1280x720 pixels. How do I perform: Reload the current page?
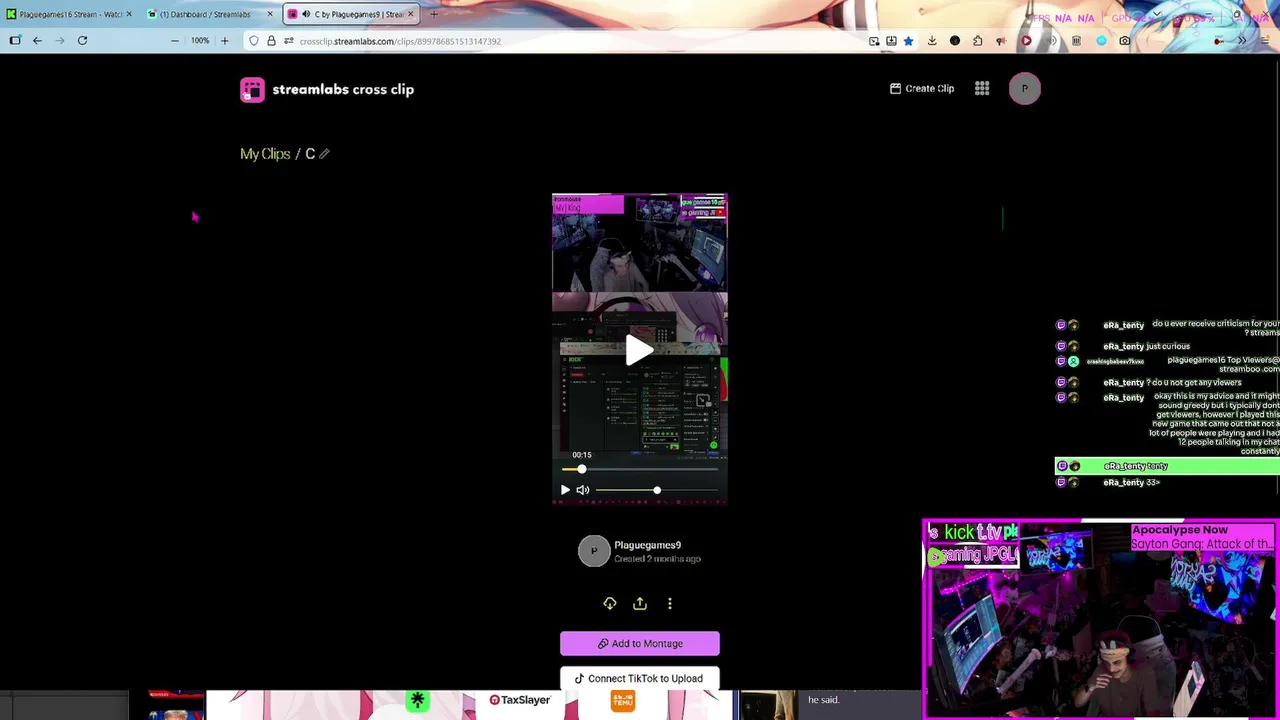(82, 41)
